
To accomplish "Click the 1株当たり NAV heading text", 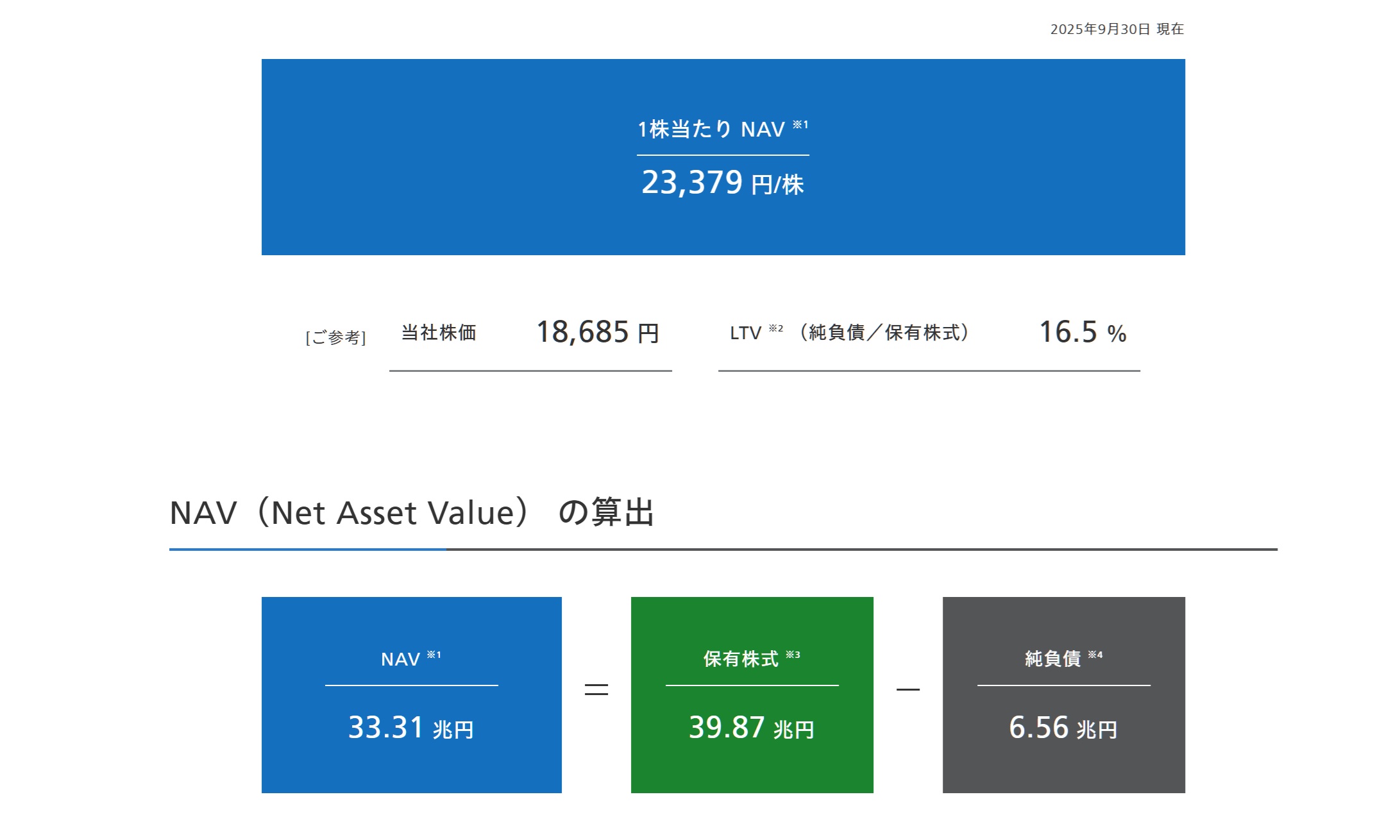I will click(711, 130).
